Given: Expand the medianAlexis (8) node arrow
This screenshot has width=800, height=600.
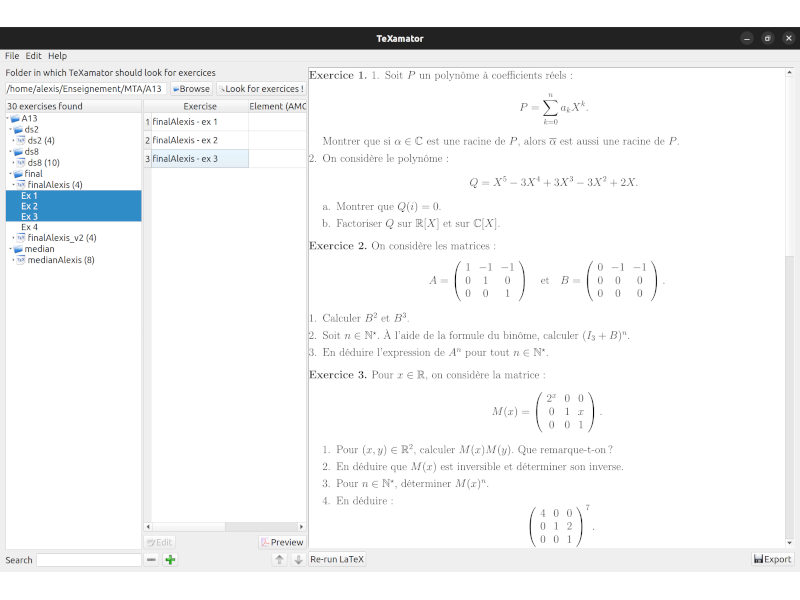Looking at the screenshot, I should (x=14, y=260).
